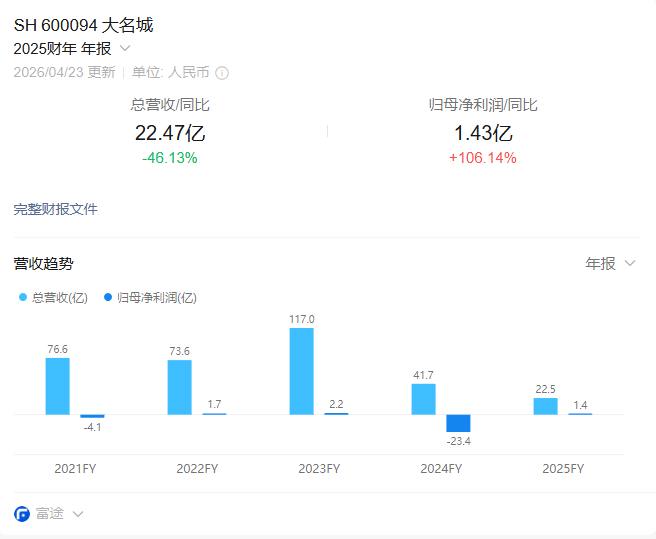Viewport: 656px width, 539px height.
Task: Click the SH 600094 大名城 stock title
Action: (x=84, y=25)
